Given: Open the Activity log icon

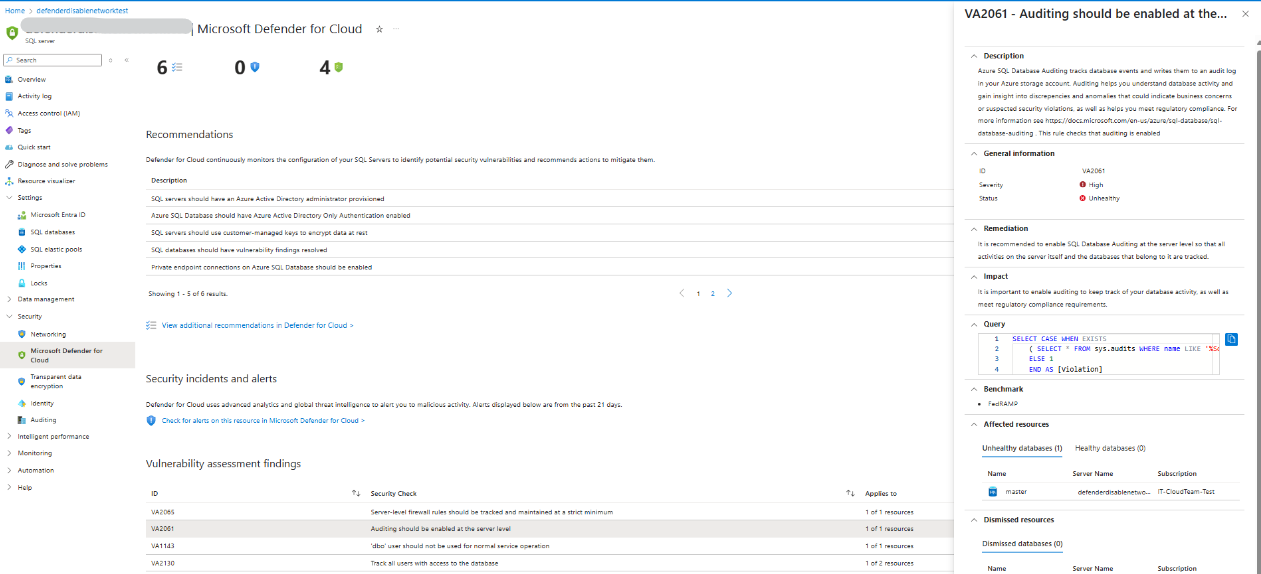Looking at the screenshot, I should pyautogui.click(x=9, y=96).
